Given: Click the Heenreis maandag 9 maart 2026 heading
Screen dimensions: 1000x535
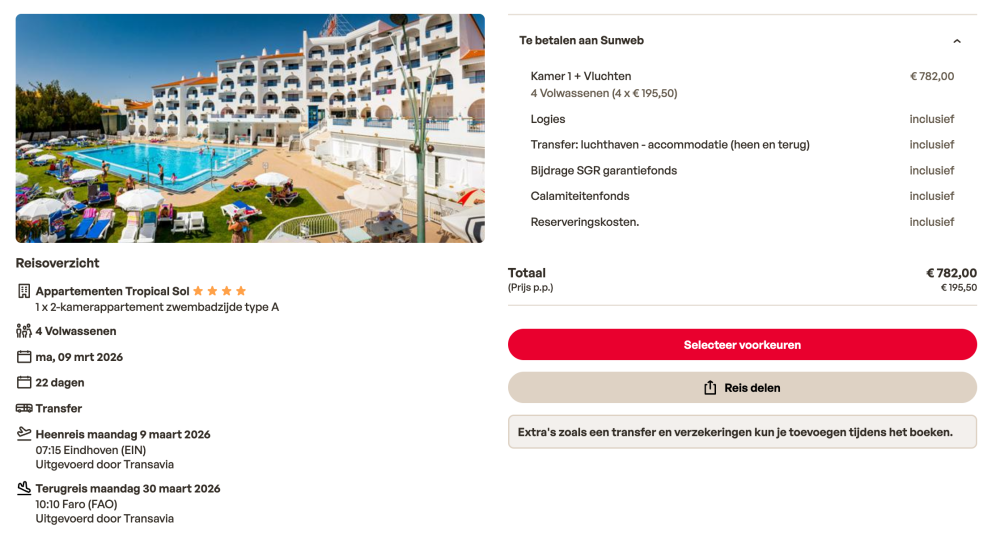Looking at the screenshot, I should [x=123, y=434].
